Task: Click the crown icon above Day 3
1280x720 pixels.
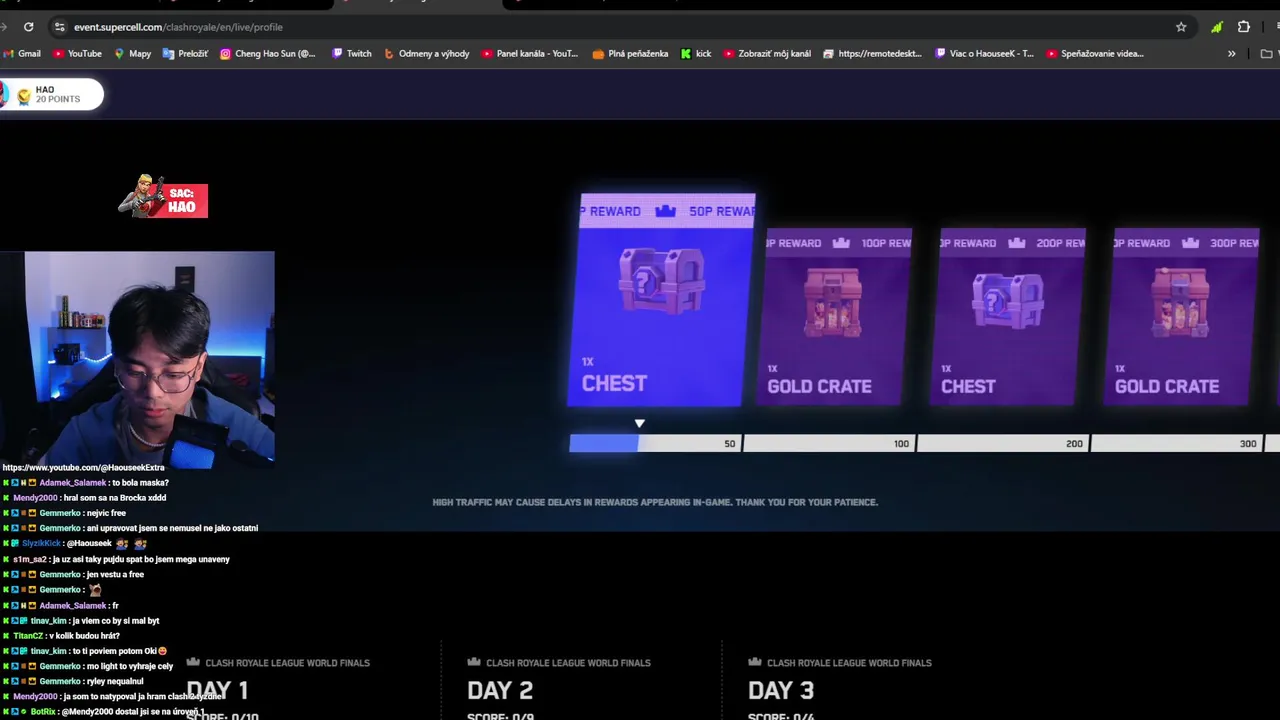Action: [755, 662]
